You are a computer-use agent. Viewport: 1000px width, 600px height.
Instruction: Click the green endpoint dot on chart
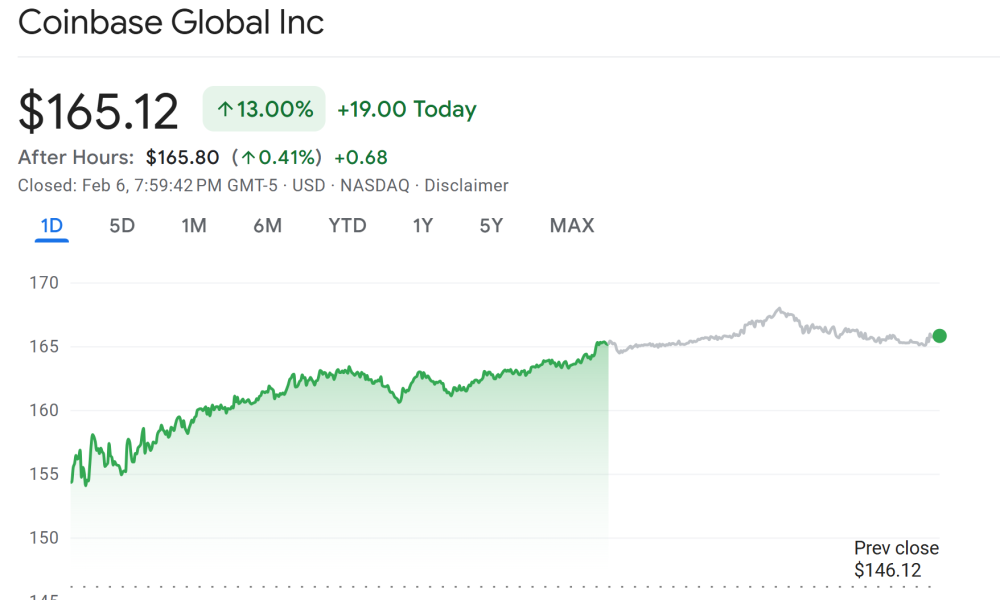click(x=939, y=336)
